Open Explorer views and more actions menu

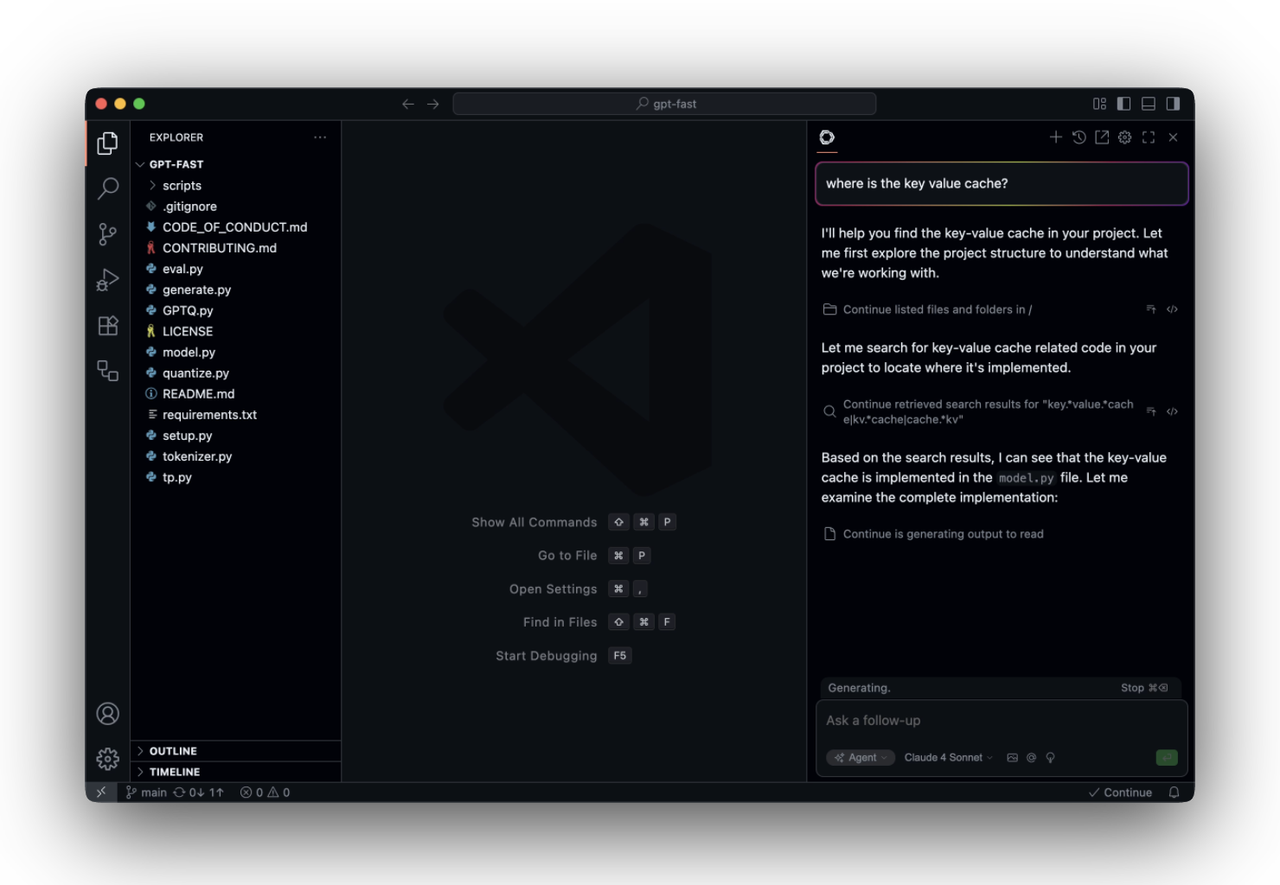(320, 137)
